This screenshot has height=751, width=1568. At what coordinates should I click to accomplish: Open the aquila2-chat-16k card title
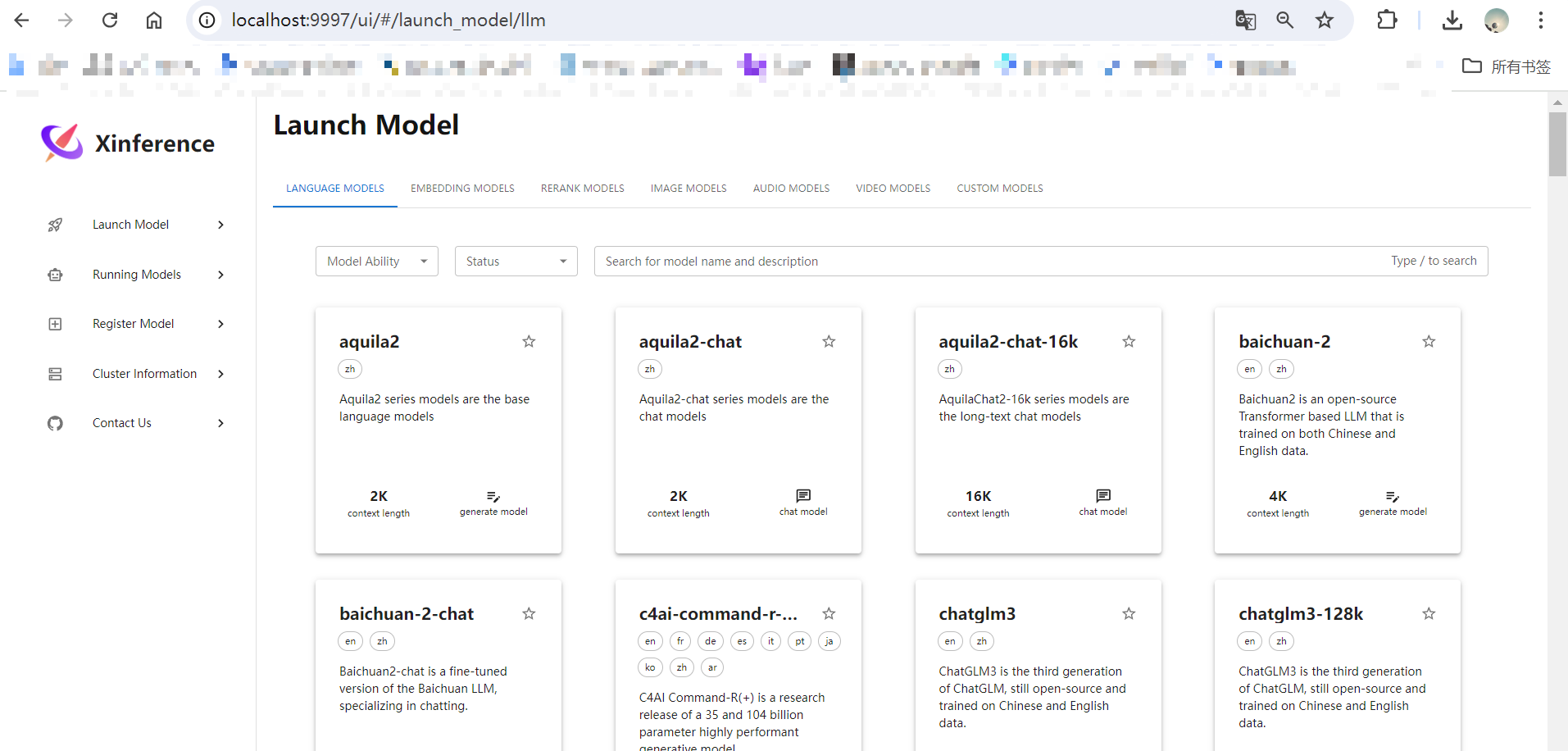(1008, 342)
